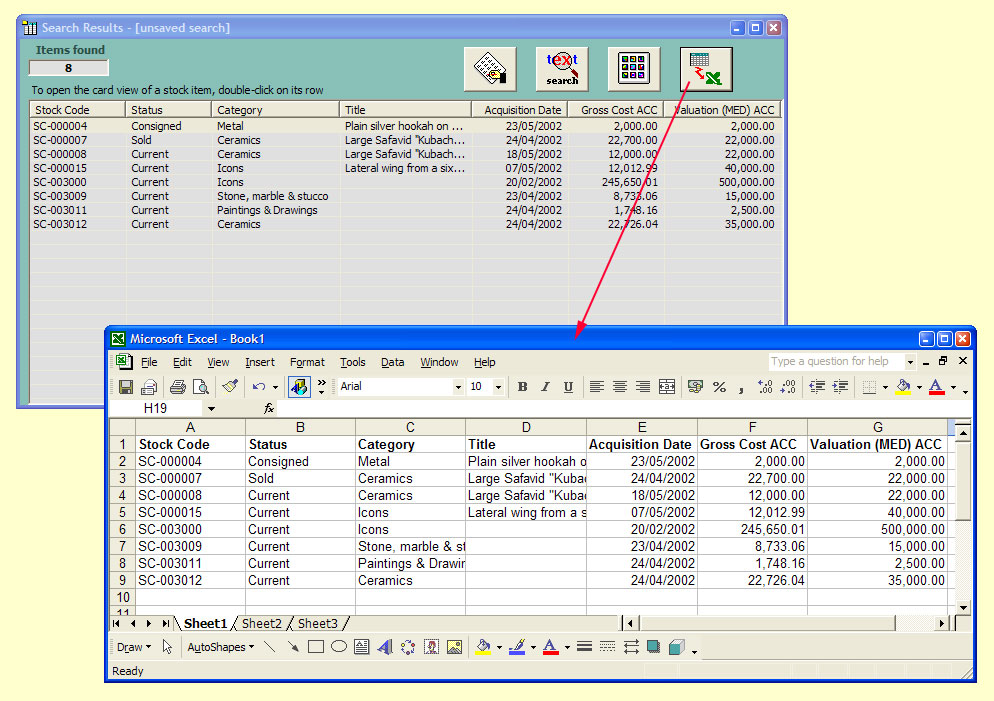The width and height of the screenshot is (994, 701).
Task: Switch to the Sheet2 tab
Action: tap(262, 623)
